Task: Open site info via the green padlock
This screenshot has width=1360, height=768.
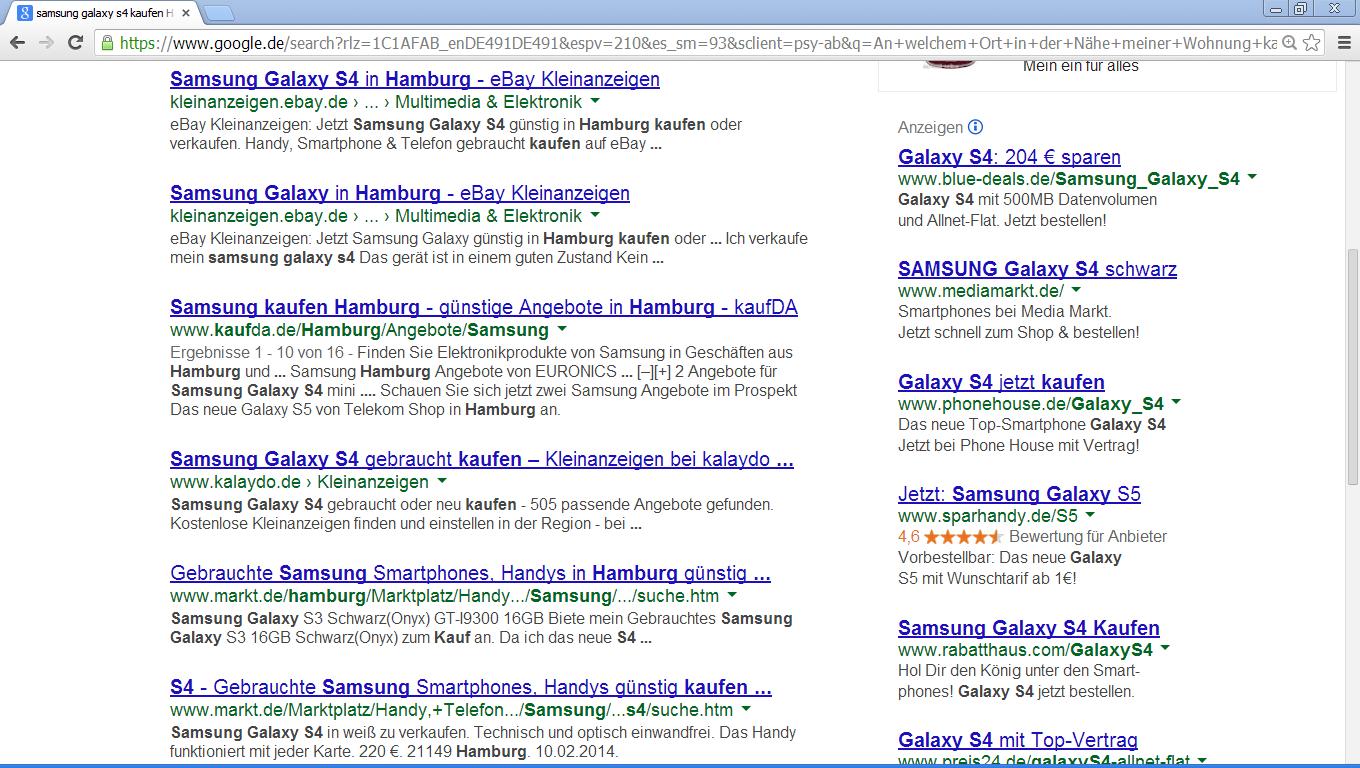Action: click(107, 43)
